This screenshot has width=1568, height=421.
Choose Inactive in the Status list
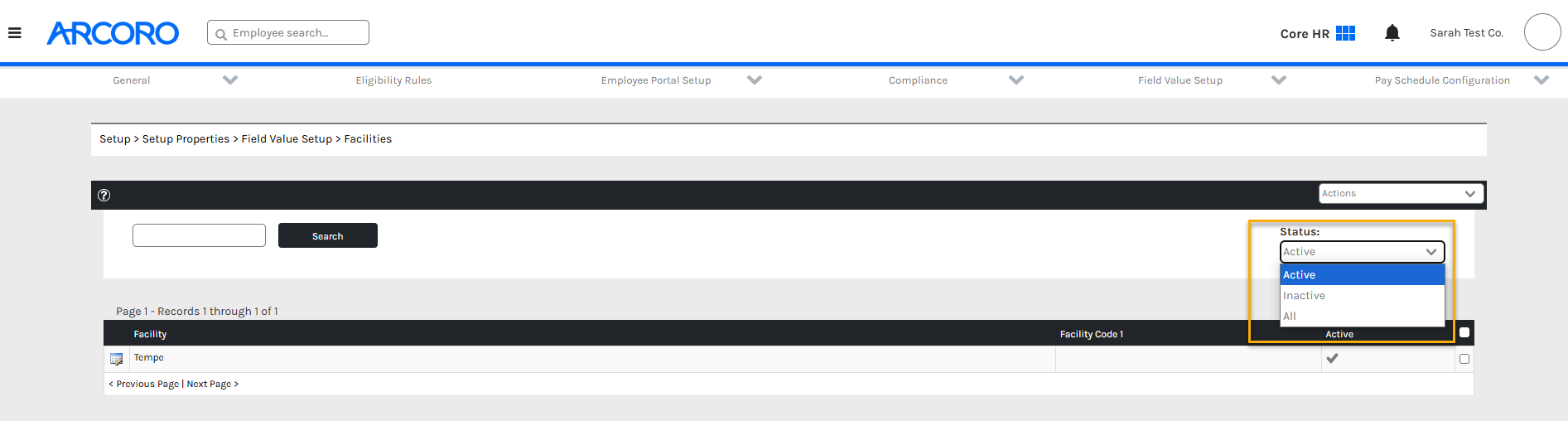pyautogui.click(x=1363, y=295)
